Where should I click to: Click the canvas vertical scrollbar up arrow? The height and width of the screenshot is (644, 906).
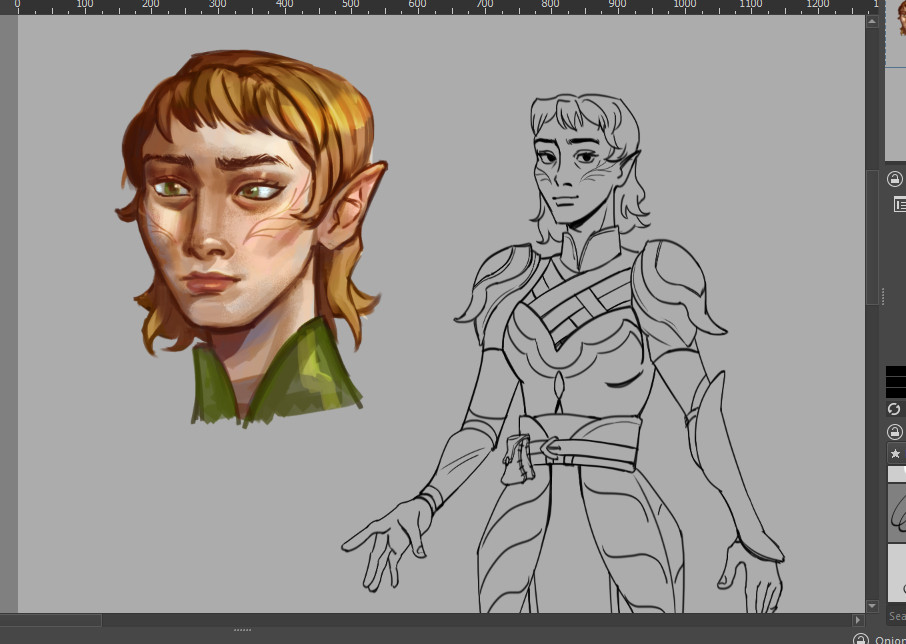(872, 21)
